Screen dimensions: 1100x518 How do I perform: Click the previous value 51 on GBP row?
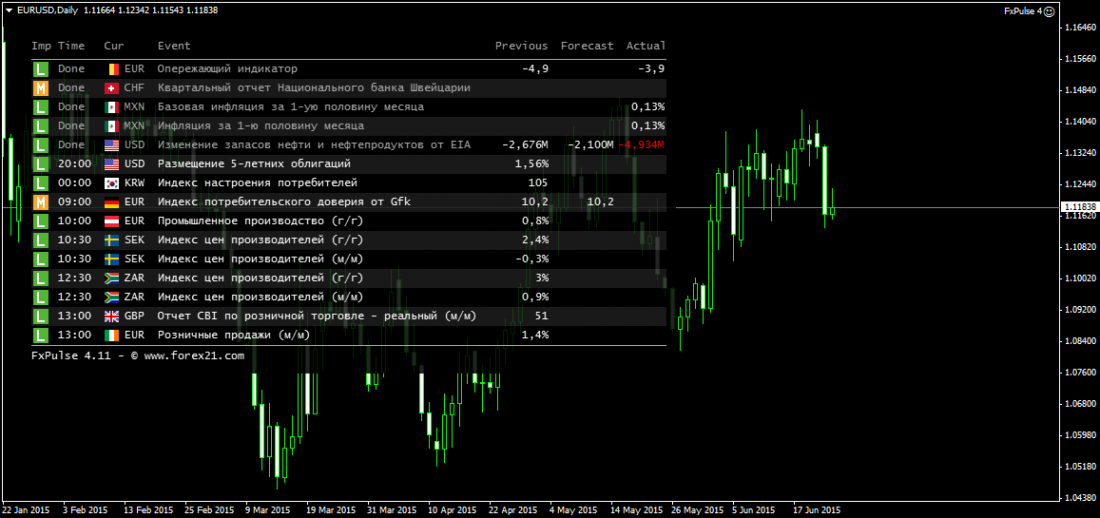[542, 316]
